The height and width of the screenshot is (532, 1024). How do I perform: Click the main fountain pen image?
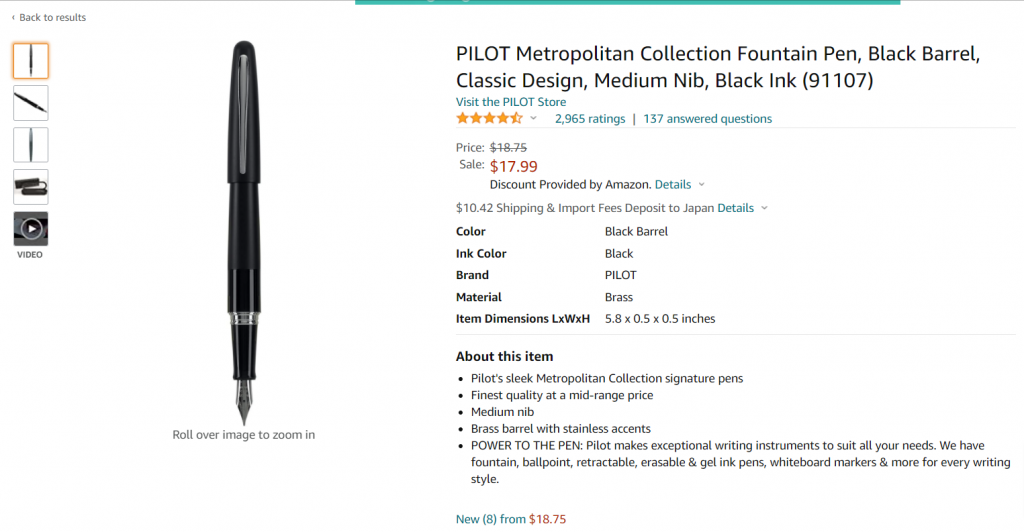tap(244, 233)
